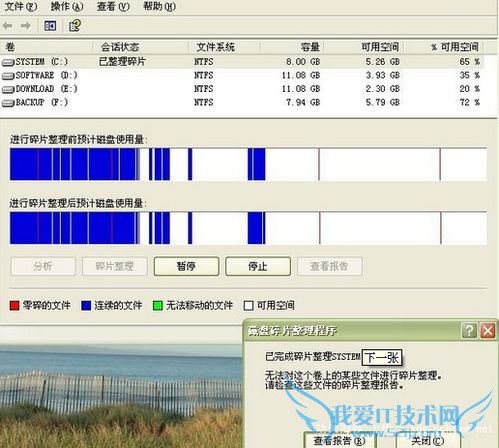Click the disabled 分析 button
Viewport: 499px width, 448px height.
[43, 266]
